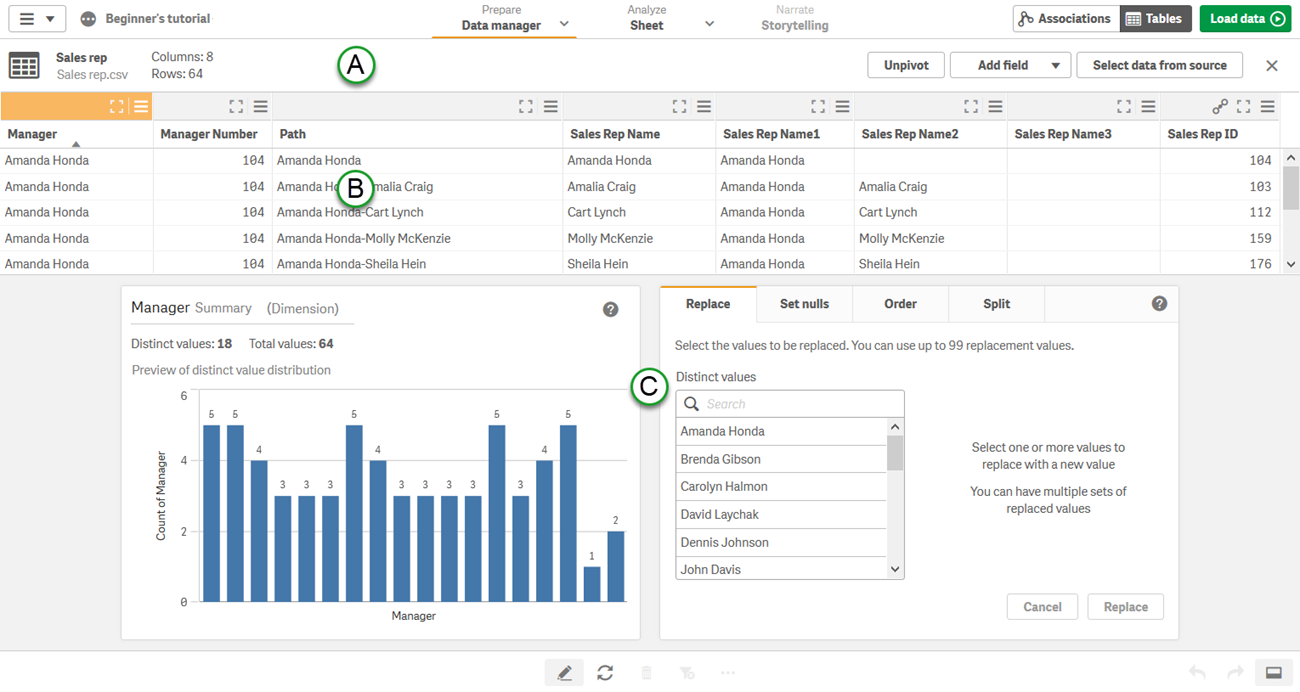1300x692 pixels.
Task: Switch to Tables view
Action: (1152, 19)
